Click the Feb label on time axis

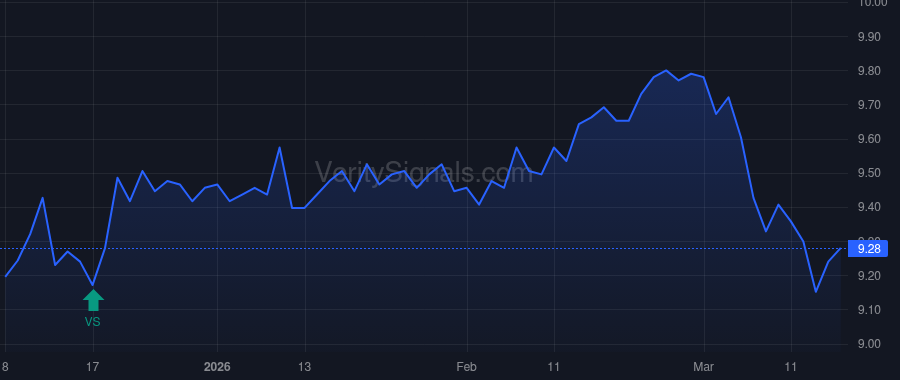pyautogui.click(x=467, y=367)
